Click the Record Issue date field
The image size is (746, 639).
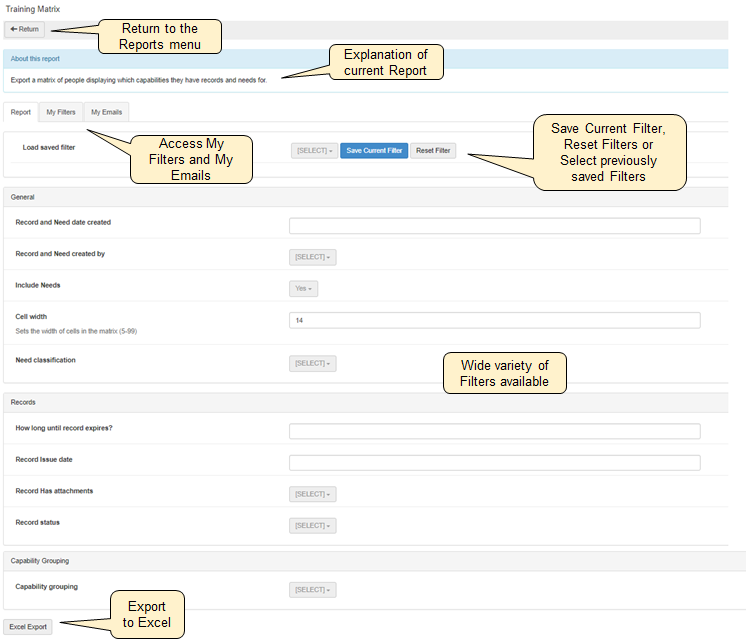[494, 463]
